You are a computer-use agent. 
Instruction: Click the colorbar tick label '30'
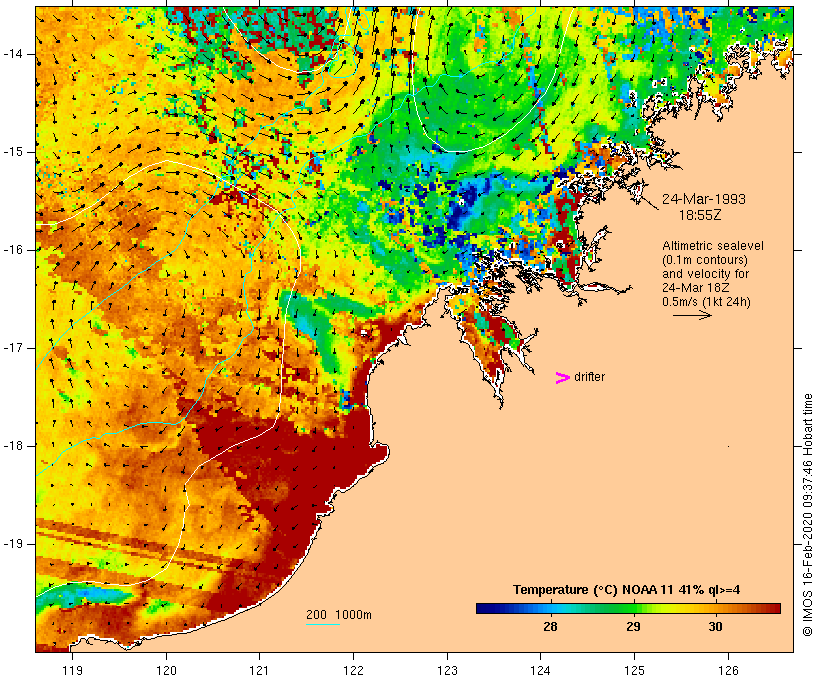715,626
